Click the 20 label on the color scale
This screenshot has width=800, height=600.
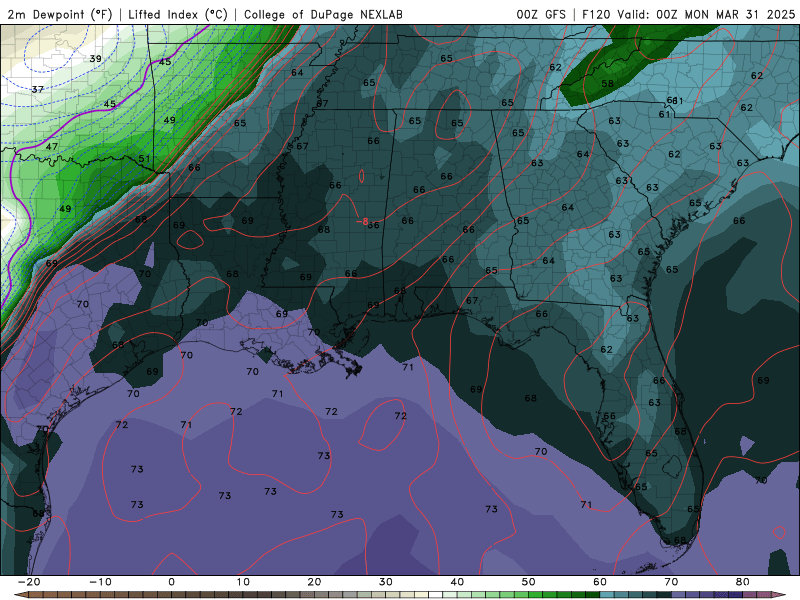314,582
